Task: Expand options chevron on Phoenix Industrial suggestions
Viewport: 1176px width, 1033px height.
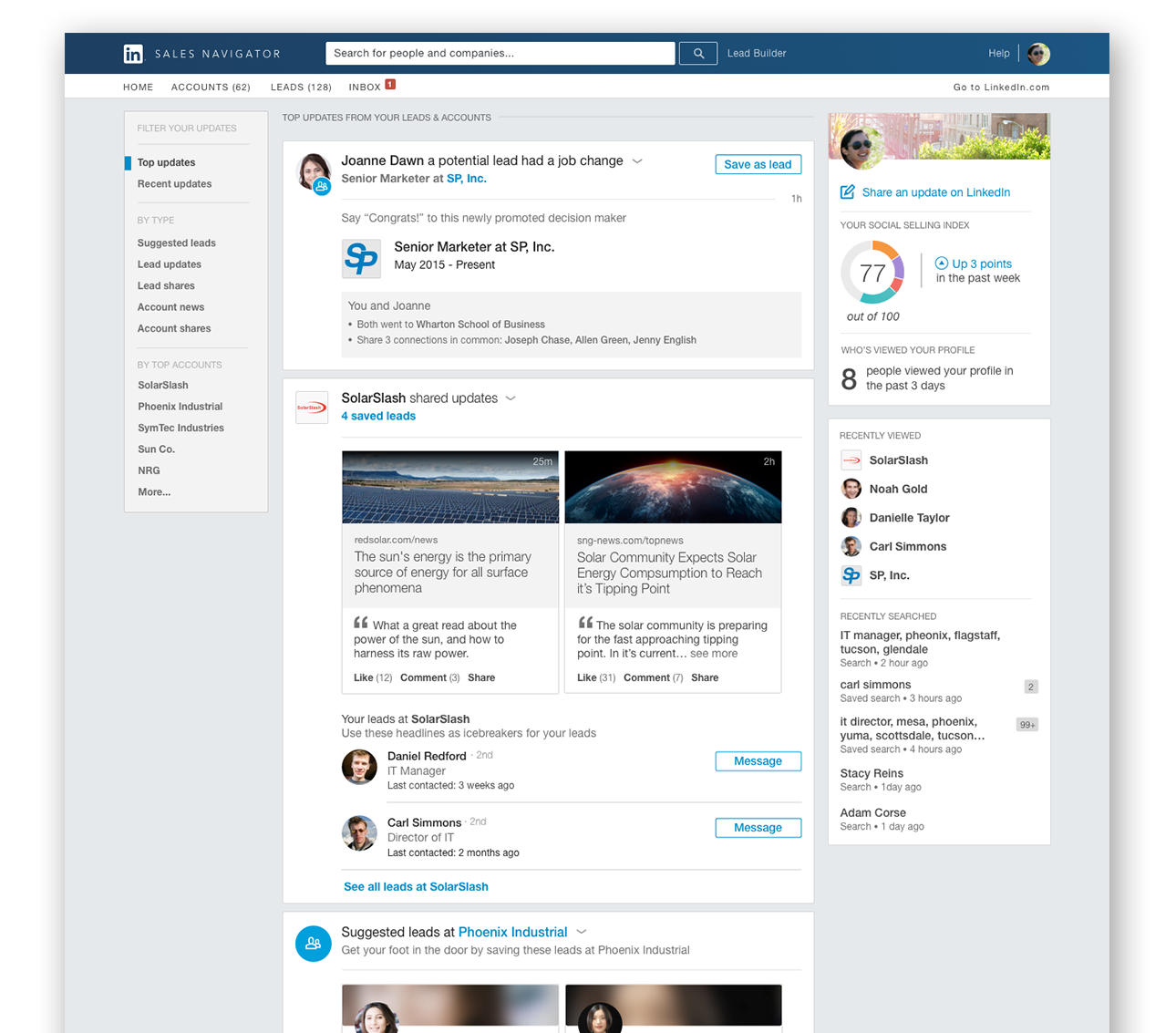Action: [x=582, y=932]
